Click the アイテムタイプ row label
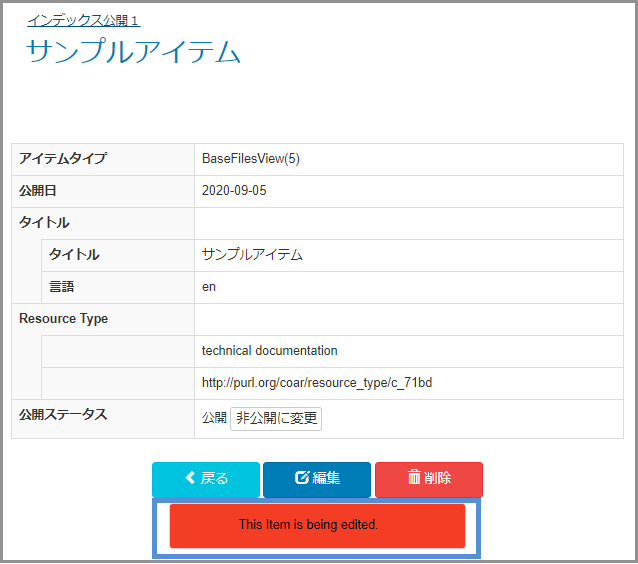The width and height of the screenshot is (638, 564). 63,159
